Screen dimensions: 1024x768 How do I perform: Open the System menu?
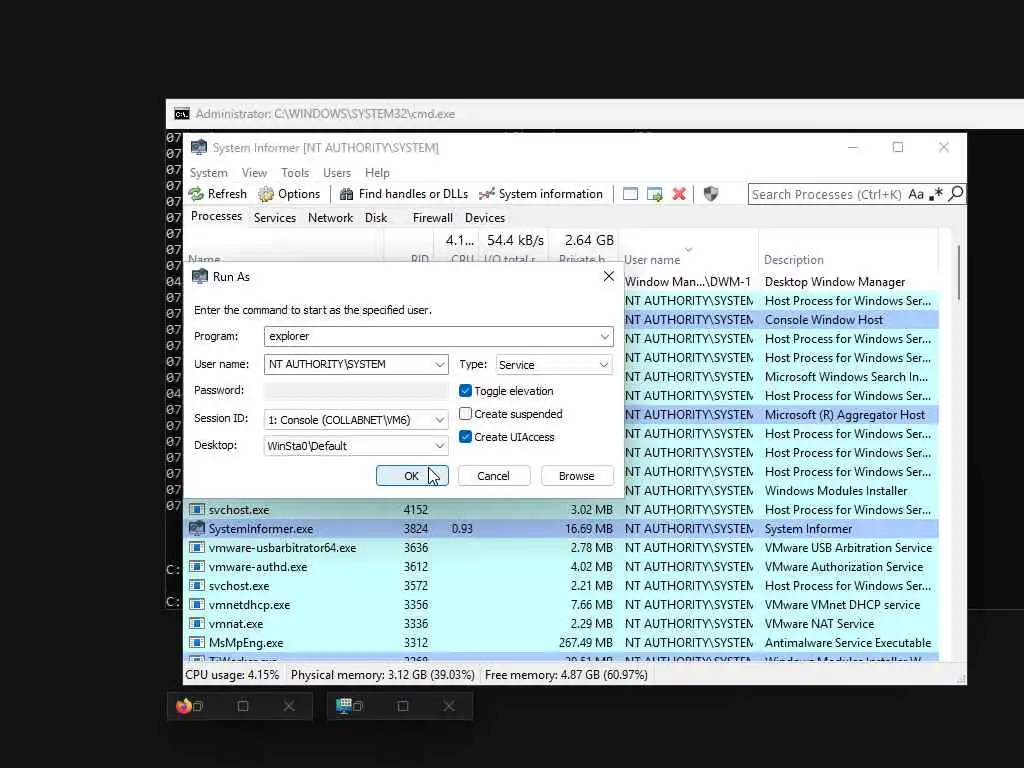208,172
